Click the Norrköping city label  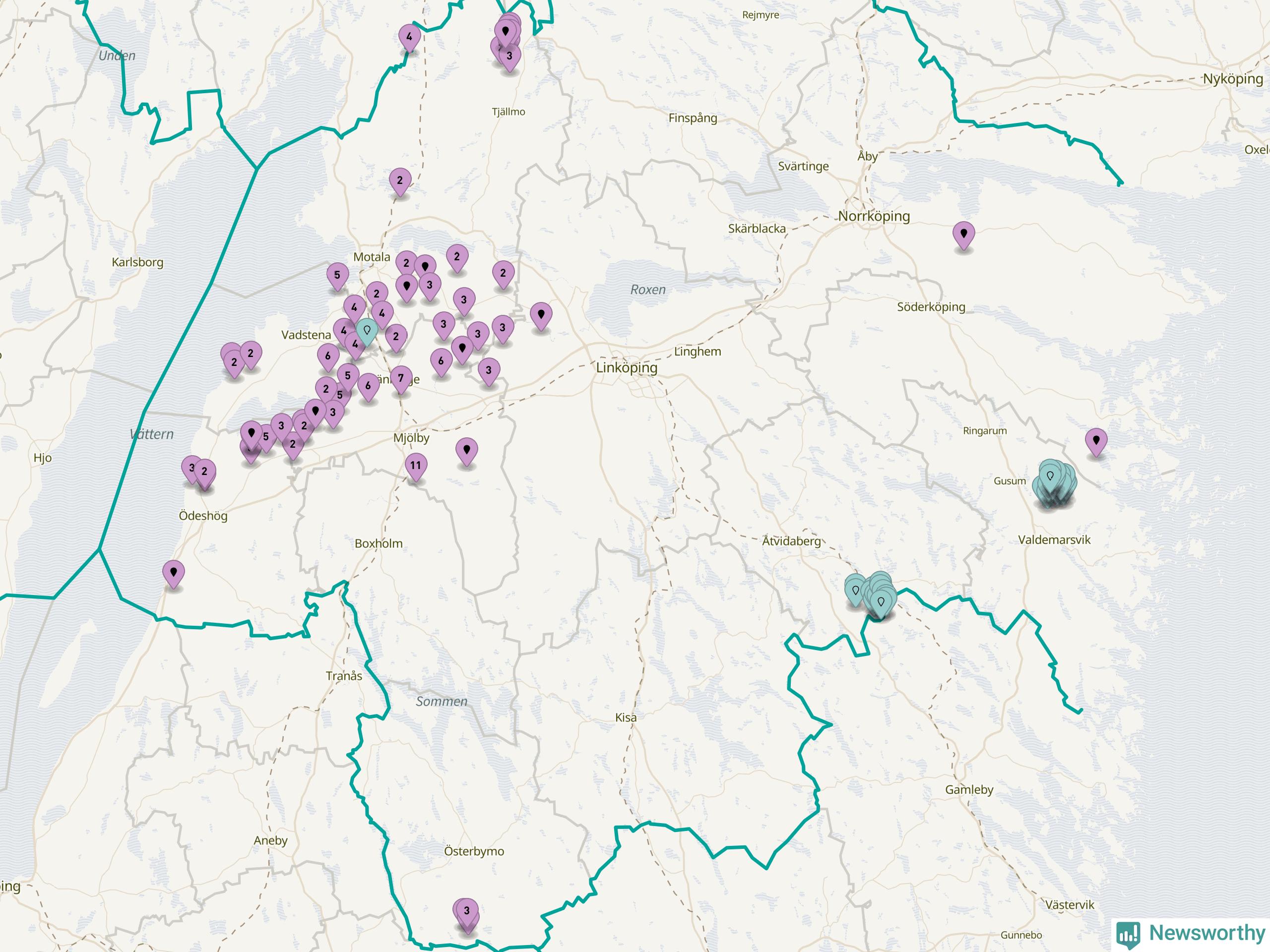point(874,216)
